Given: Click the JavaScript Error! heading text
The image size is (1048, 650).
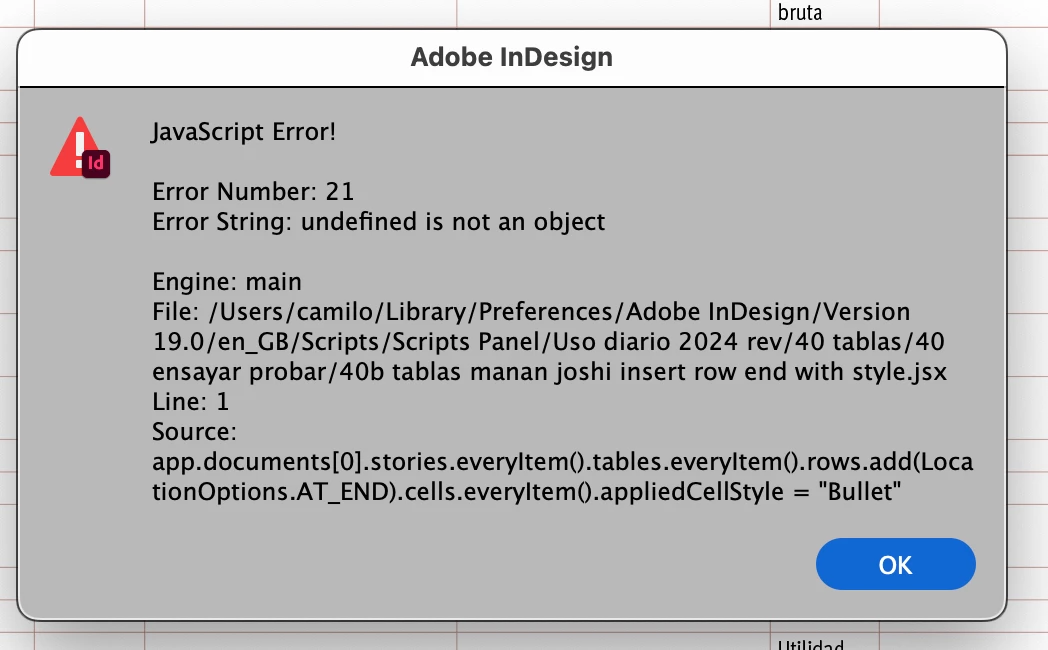Looking at the screenshot, I should point(243,132).
